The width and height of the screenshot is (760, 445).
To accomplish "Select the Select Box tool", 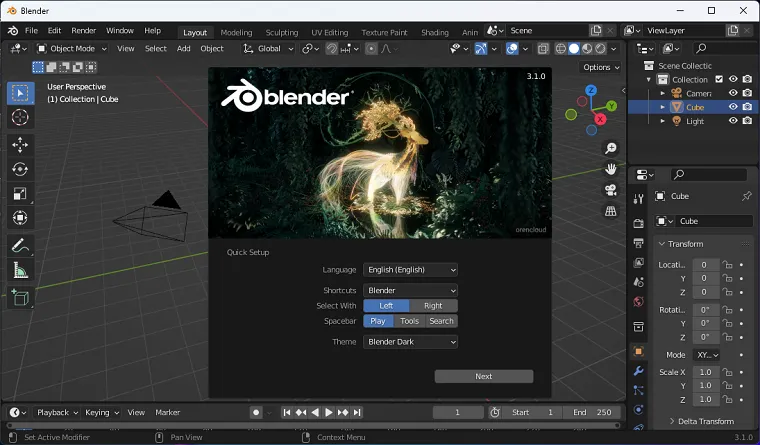I will (x=20, y=93).
